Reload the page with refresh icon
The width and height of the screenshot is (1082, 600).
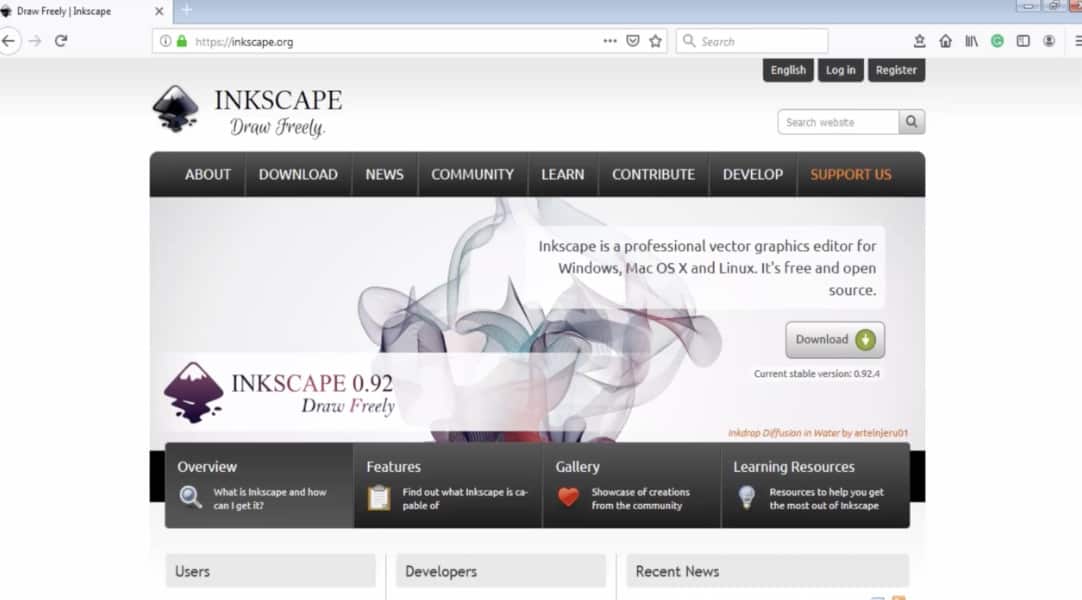point(61,41)
